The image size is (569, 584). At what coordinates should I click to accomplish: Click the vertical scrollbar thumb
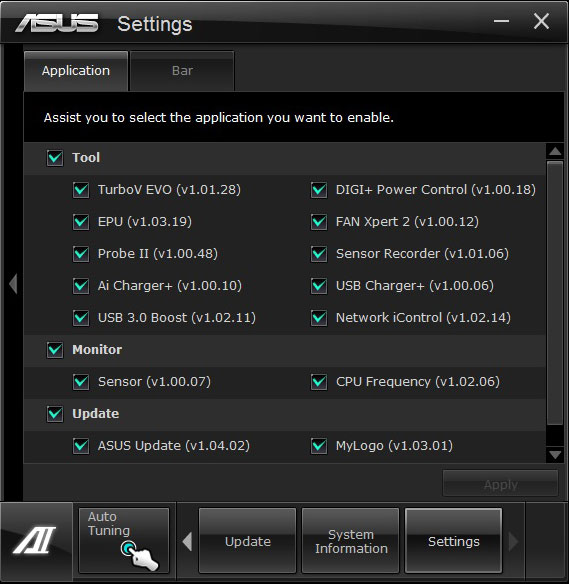click(555, 292)
